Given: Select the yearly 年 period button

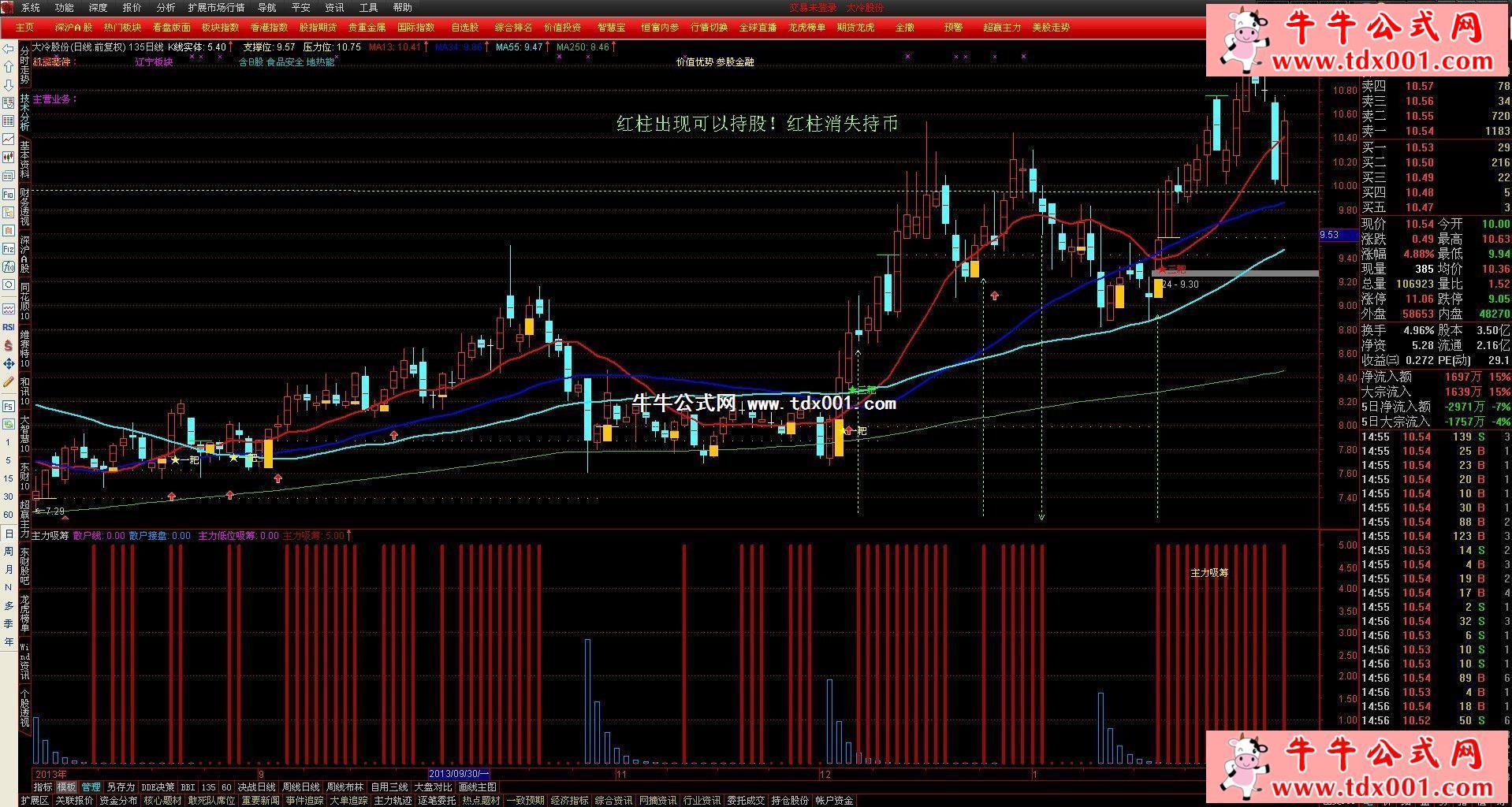Looking at the screenshot, I should click(9, 642).
